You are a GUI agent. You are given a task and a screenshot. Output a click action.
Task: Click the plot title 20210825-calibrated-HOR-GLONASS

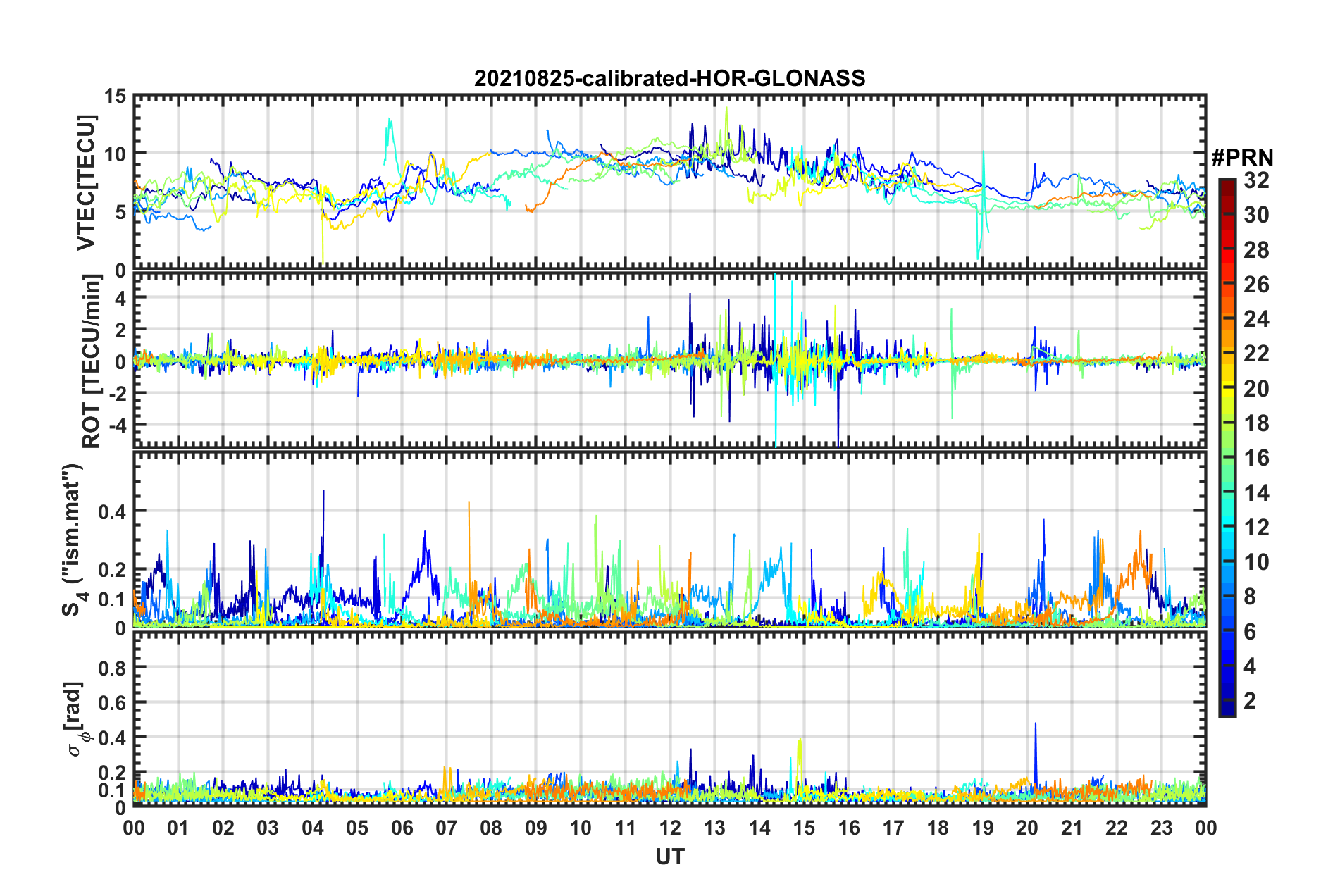(x=669, y=78)
